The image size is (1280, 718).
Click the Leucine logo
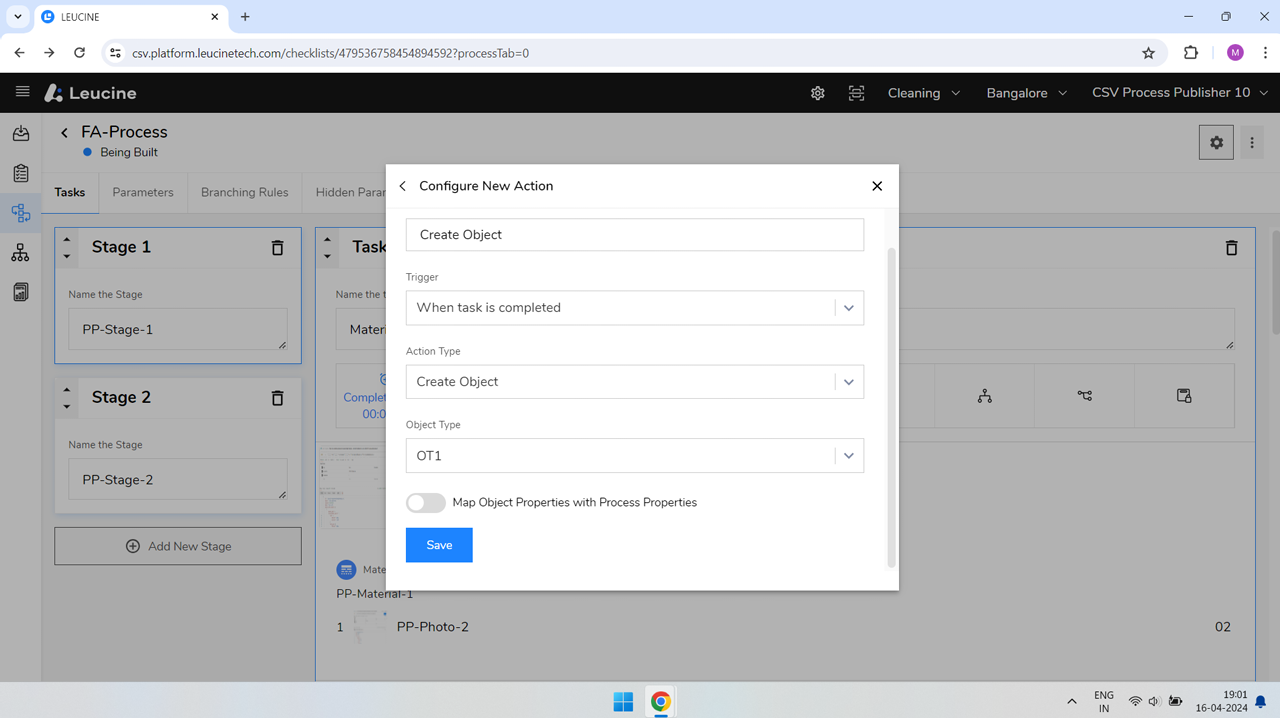click(90, 93)
